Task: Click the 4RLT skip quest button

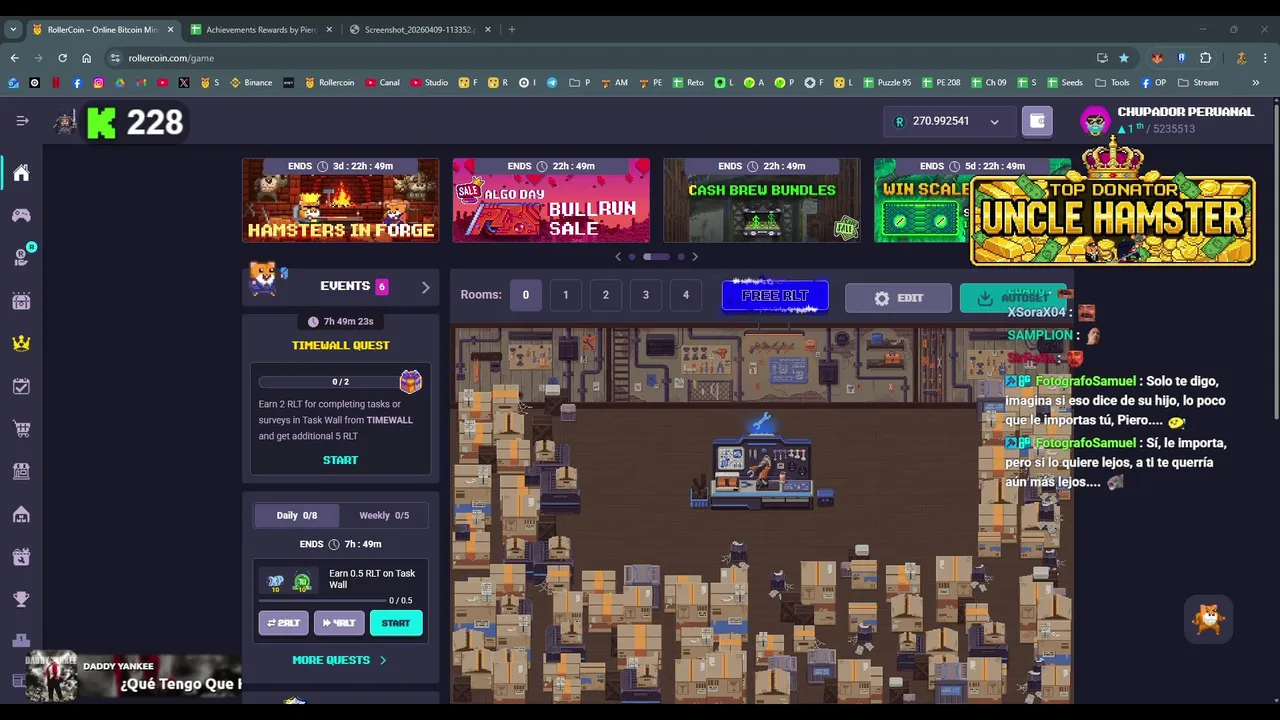Action: (x=339, y=623)
